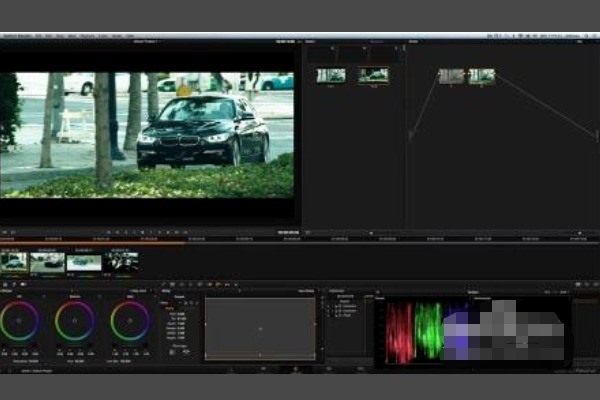
Task: Click the green channel waveform in scopes
Action: pos(429,332)
